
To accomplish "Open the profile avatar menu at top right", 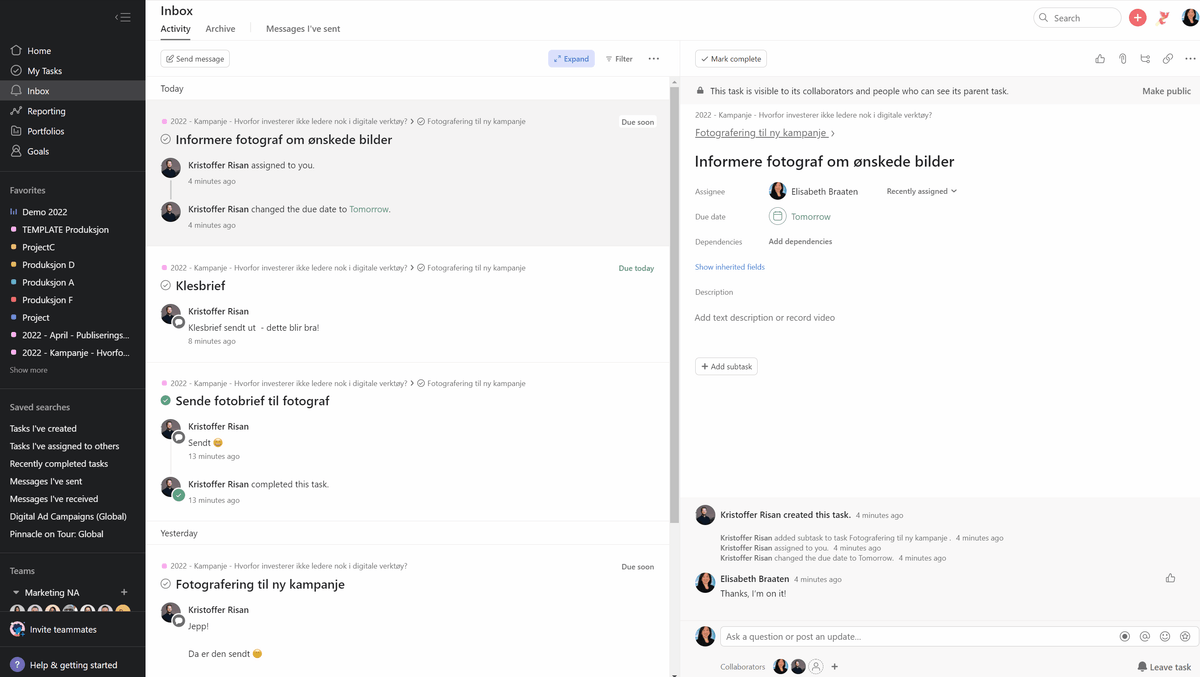I will (1189, 18).
